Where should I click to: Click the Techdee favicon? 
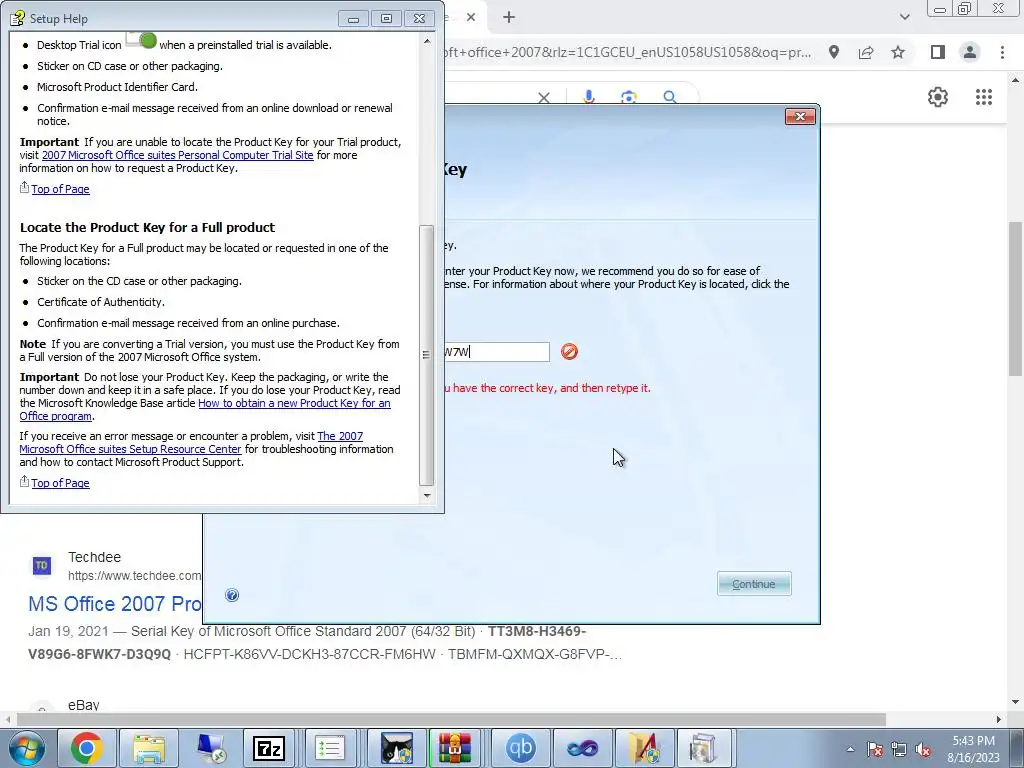pyautogui.click(x=42, y=566)
